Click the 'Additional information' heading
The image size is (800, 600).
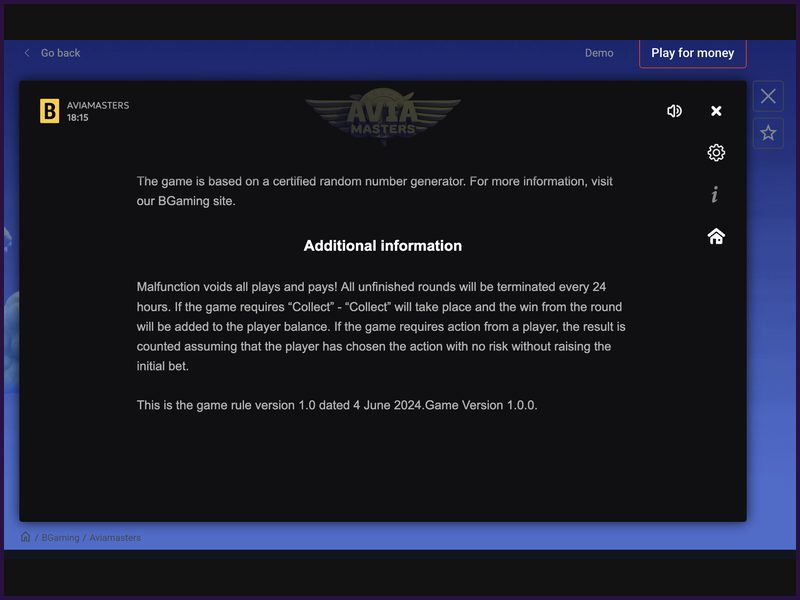pos(382,246)
